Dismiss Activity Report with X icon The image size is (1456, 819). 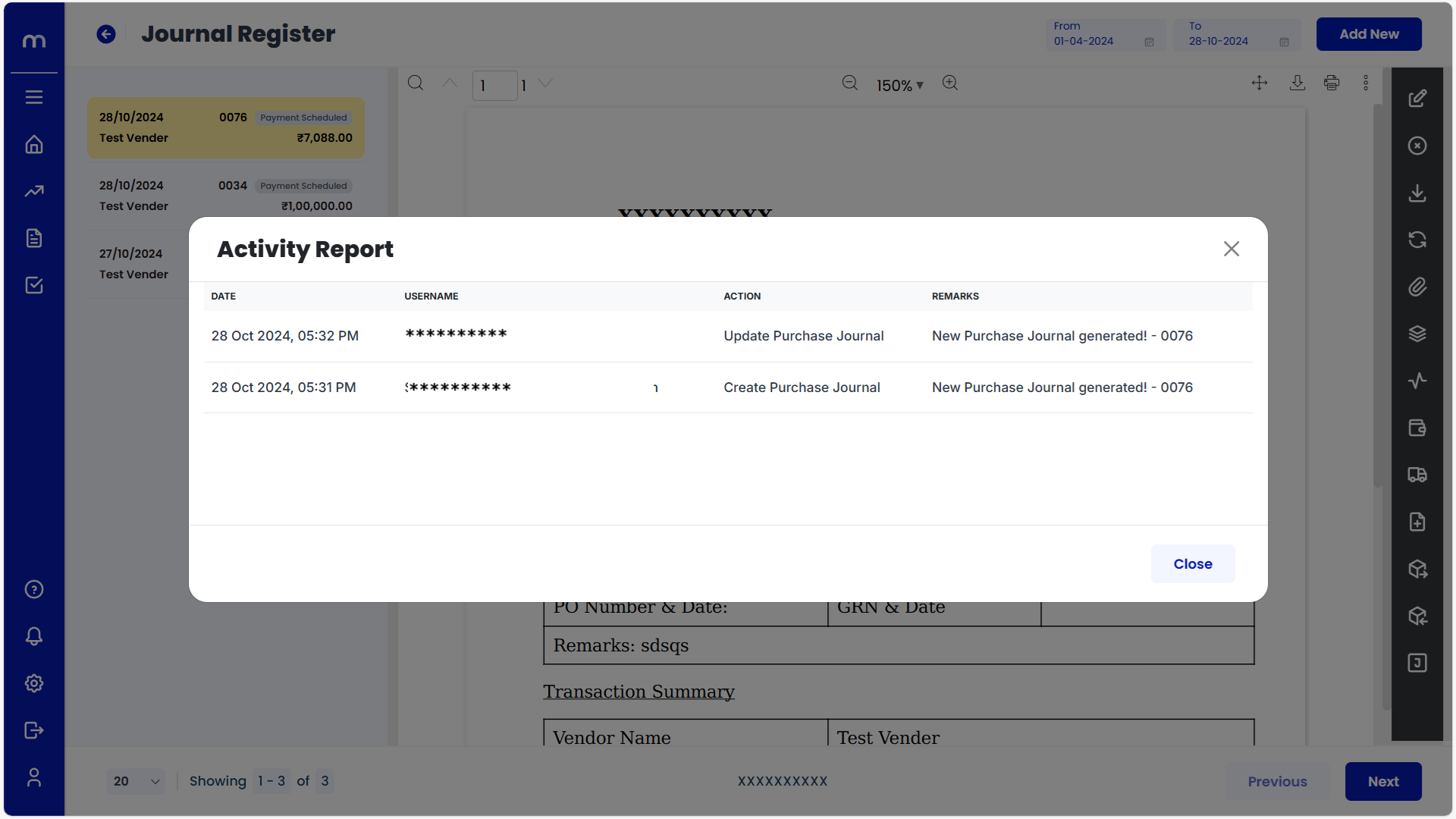pos(1232,249)
